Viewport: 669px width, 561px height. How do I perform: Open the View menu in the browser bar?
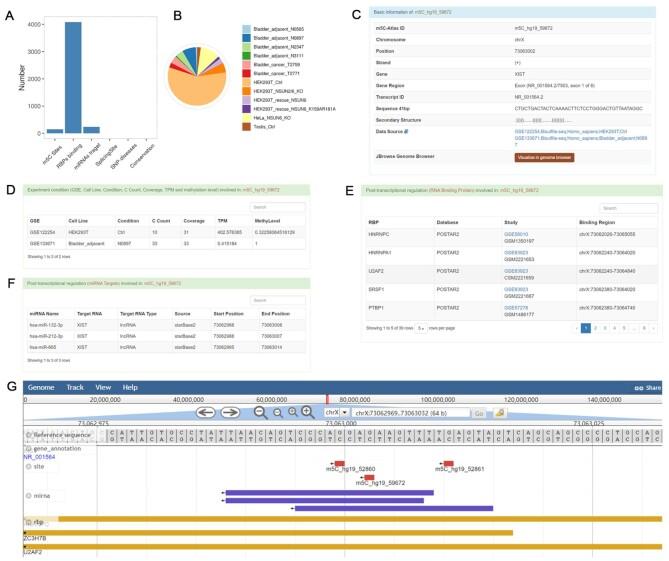coord(104,386)
